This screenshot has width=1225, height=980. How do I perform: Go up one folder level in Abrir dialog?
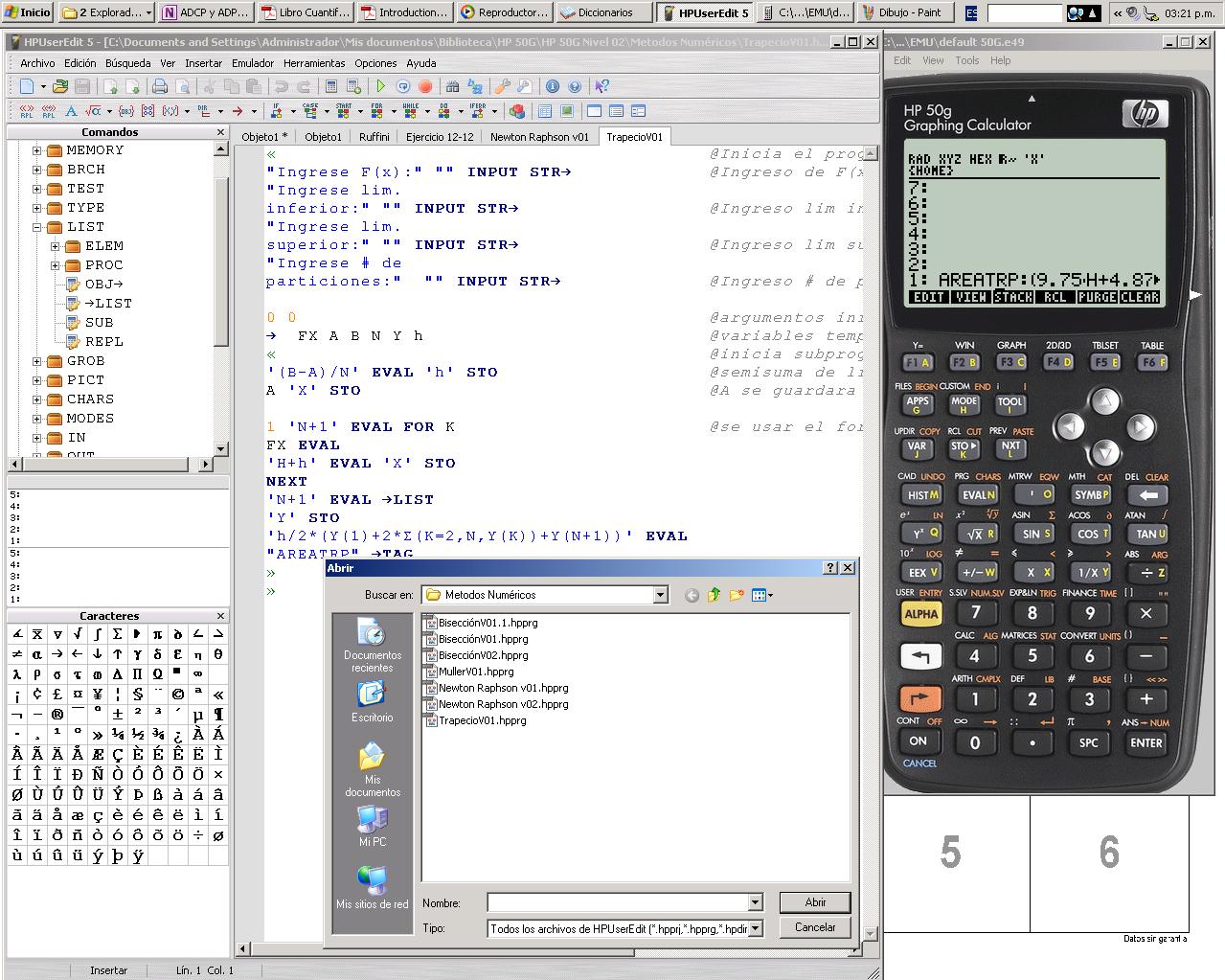tap(714, 595)
